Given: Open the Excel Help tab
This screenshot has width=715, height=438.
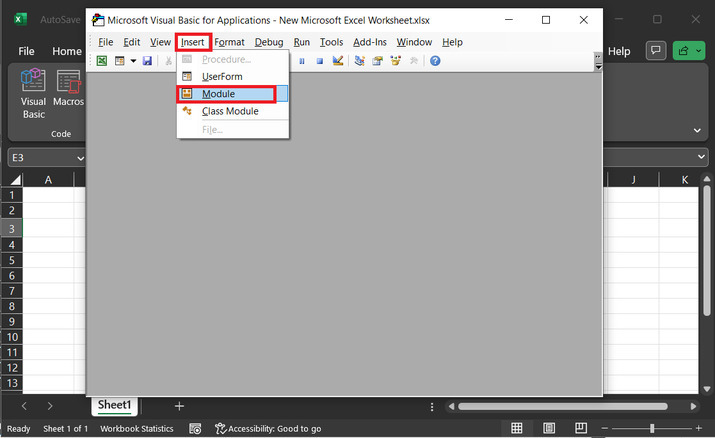Looking at the screenshot, I should [x=619, y=52].
